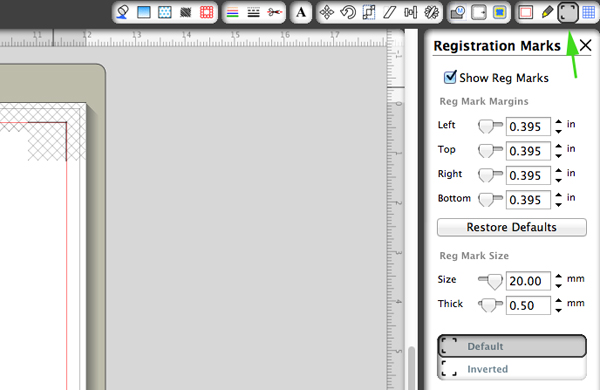Image resolution: width=600 pixels, height=390 pixels.
Task: Select the pencil Sketch Pen tool
Action: point(547,13)
